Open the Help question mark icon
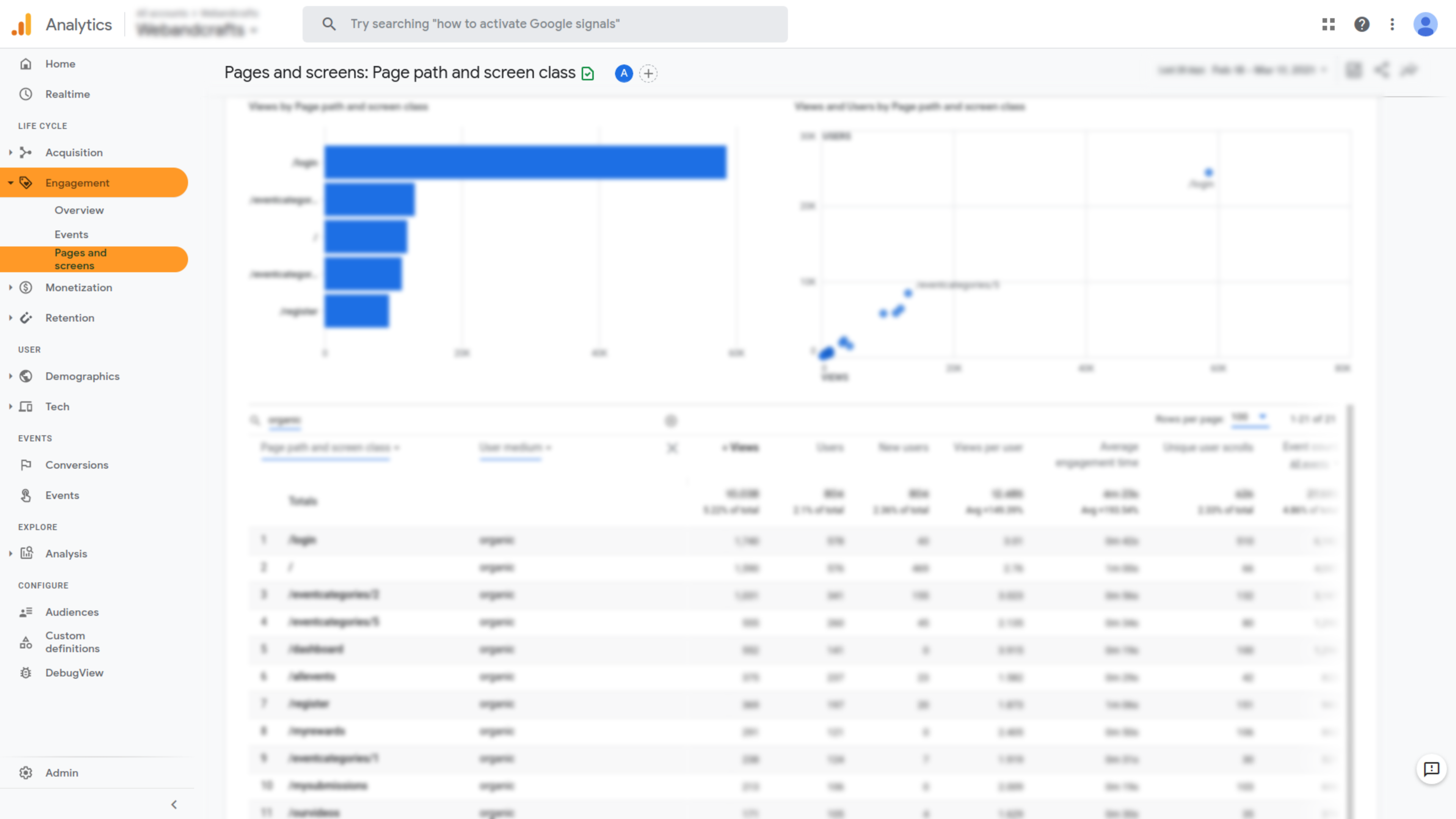1456x819 pixels. click(1362, 24)
